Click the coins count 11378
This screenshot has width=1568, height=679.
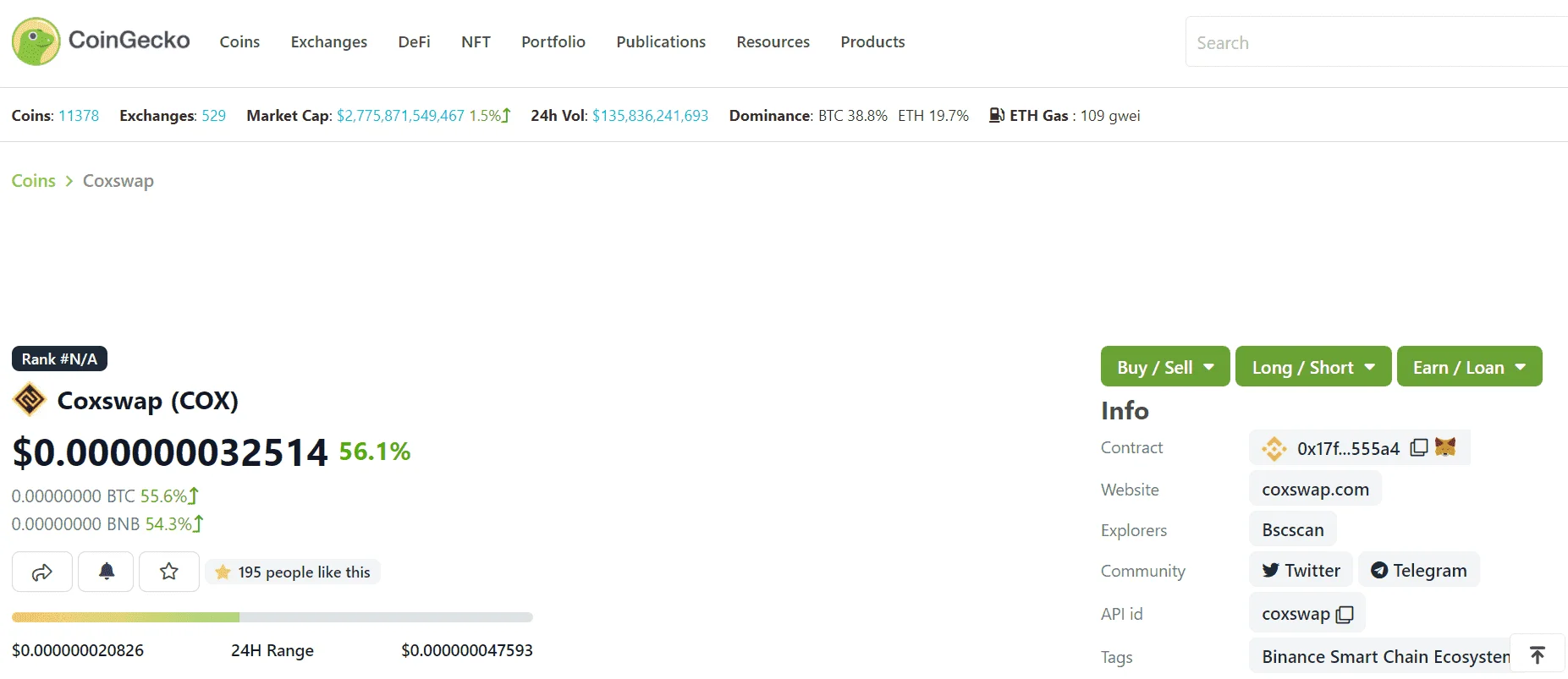coord(79,116)
